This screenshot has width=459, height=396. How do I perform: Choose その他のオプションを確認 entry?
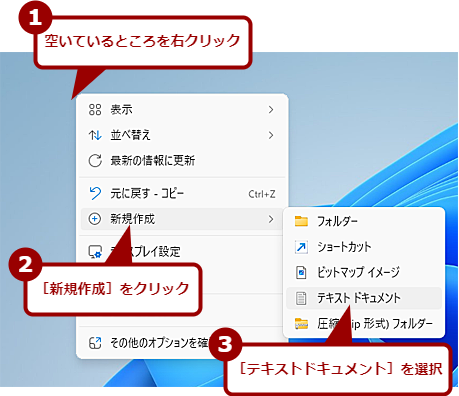click(x=160, y=343)
